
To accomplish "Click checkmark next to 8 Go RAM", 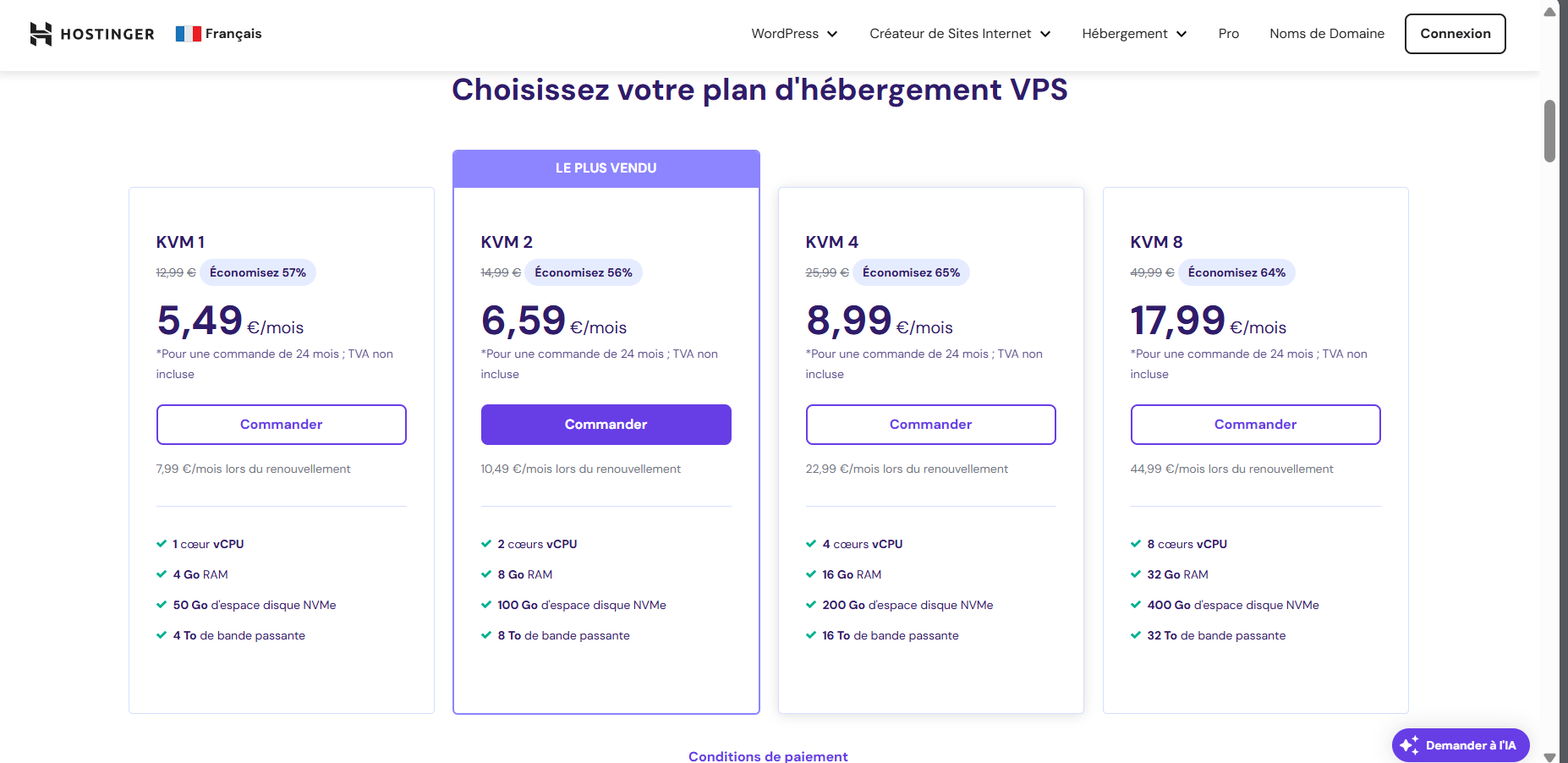I will 486,574.
